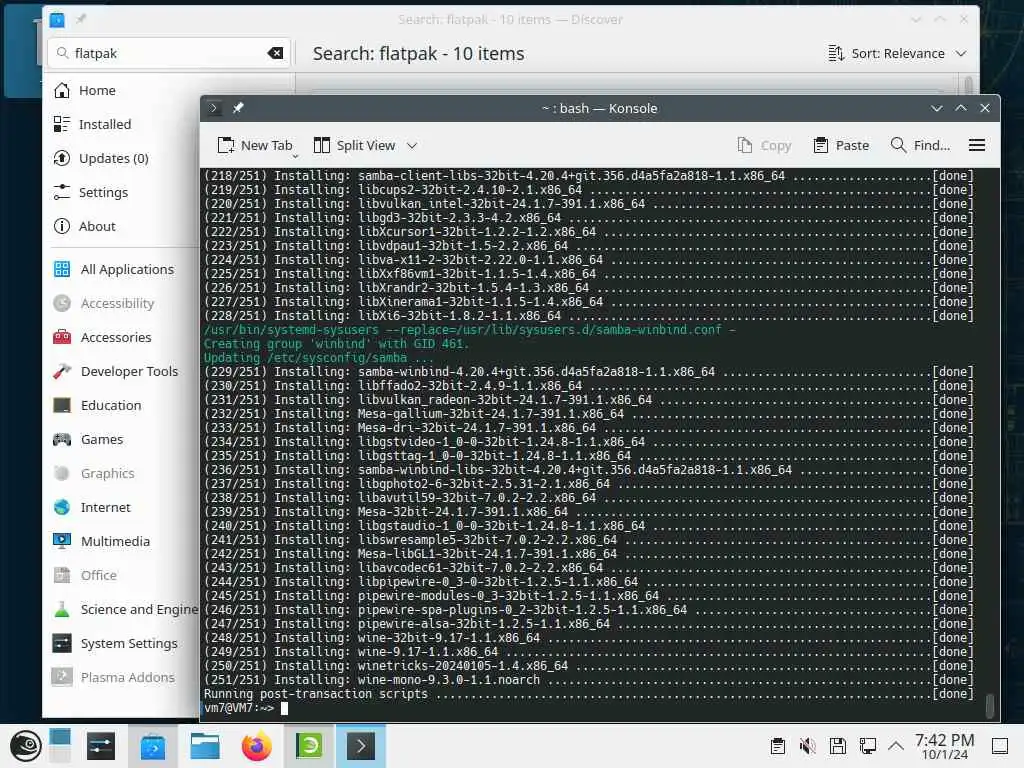Toggle pin icon in Discover titlebar
This screenshot has height=768, width=1024.
tap(81, 19)
